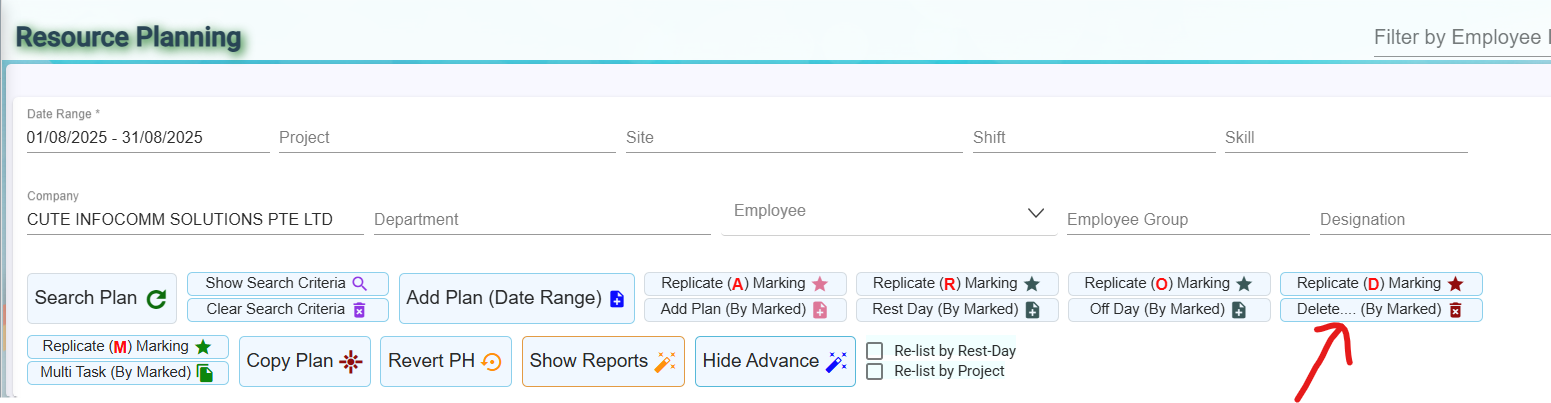Image resolution: width=1551 pixels, height=403 pixels.
Task: Click the Clear Search Criteria trash icon
Action: coord(360,310)
